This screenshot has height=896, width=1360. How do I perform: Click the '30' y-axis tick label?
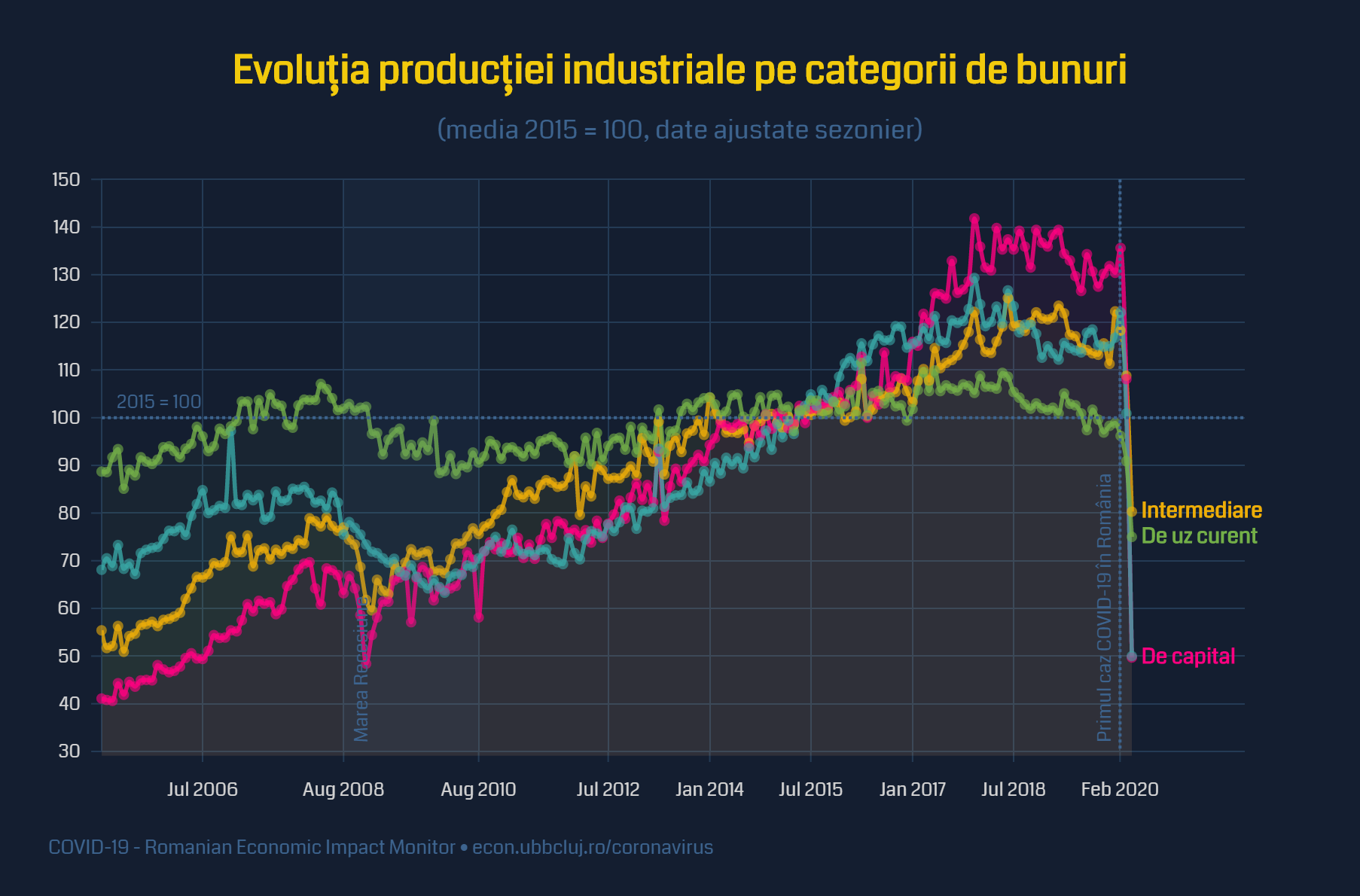point(69,751)
